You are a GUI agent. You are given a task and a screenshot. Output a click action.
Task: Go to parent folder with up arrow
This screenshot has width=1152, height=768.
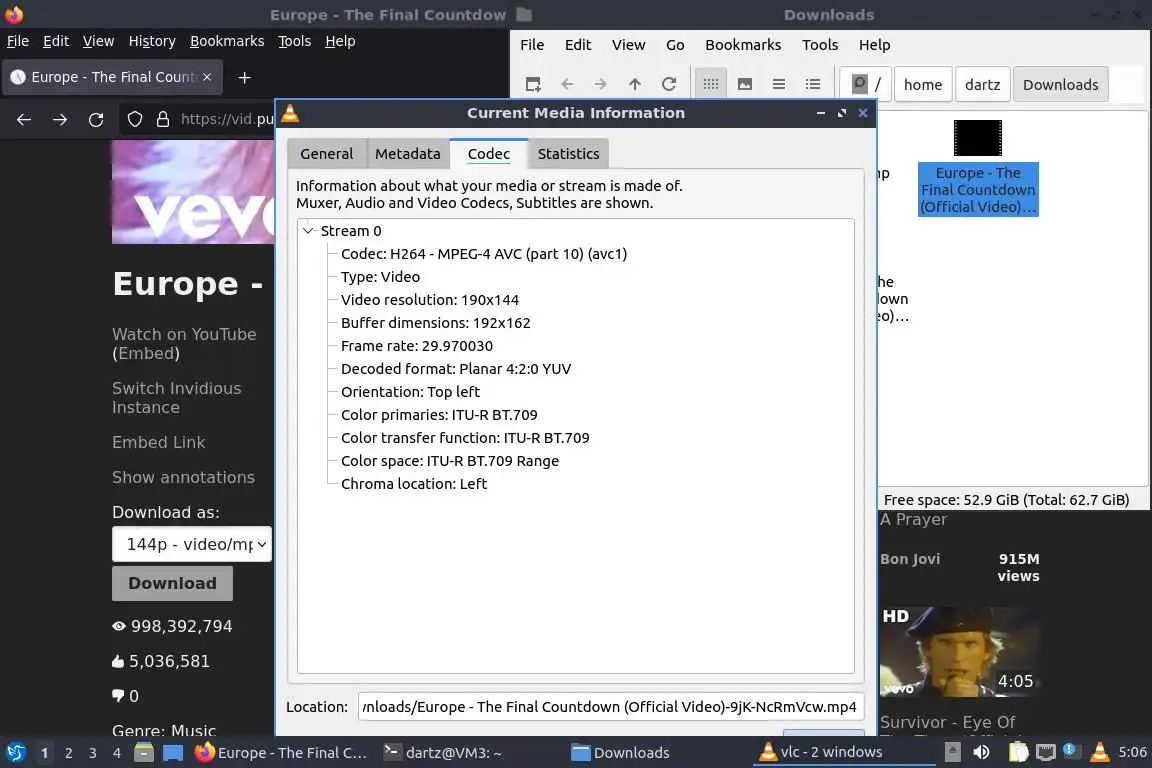[x=635, y=84]
